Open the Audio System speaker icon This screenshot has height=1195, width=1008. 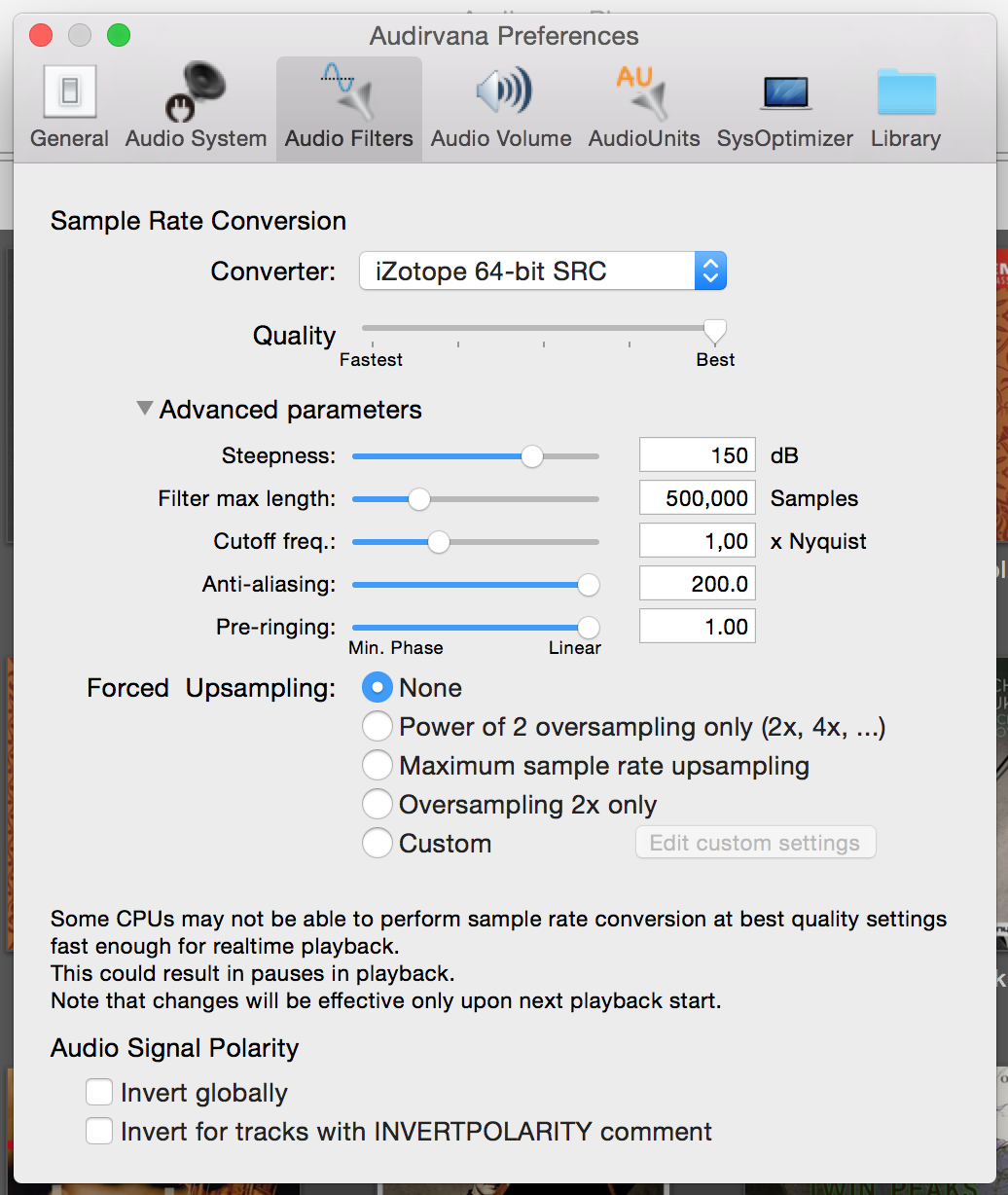[x=196, y=91]
